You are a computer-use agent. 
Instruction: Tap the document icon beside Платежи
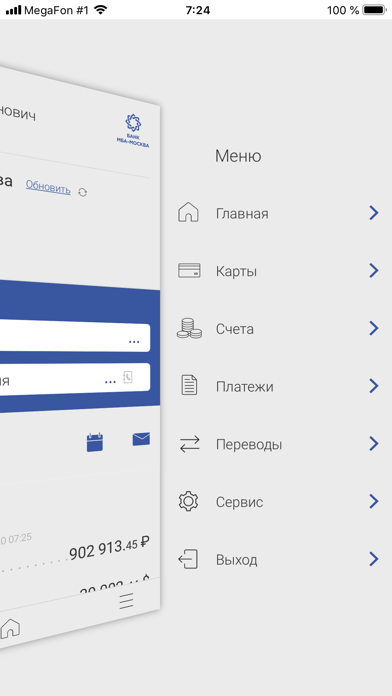click(x=190, y=385)
